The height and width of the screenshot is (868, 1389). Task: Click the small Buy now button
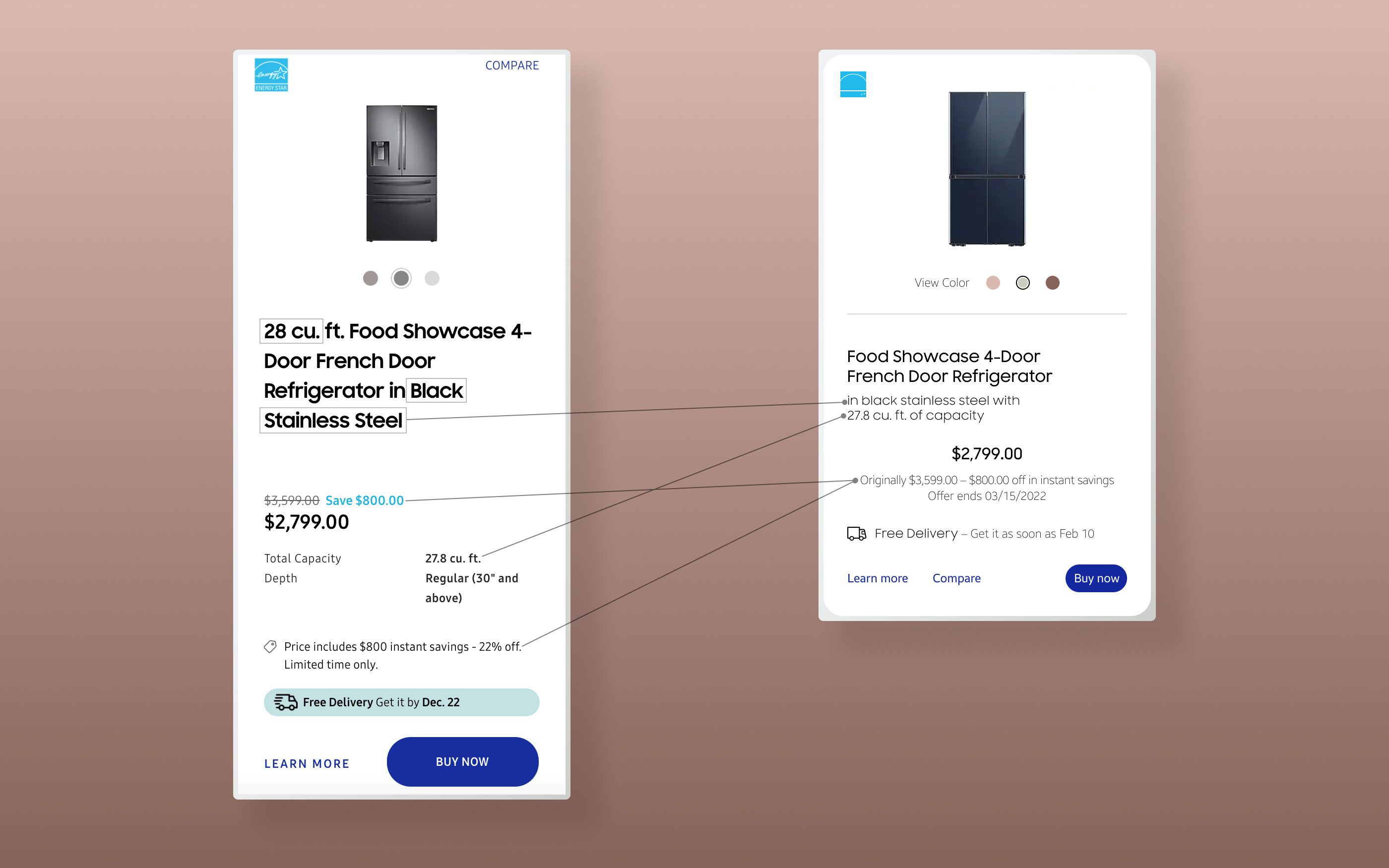pyautogui.click(x=1096, y=578)
